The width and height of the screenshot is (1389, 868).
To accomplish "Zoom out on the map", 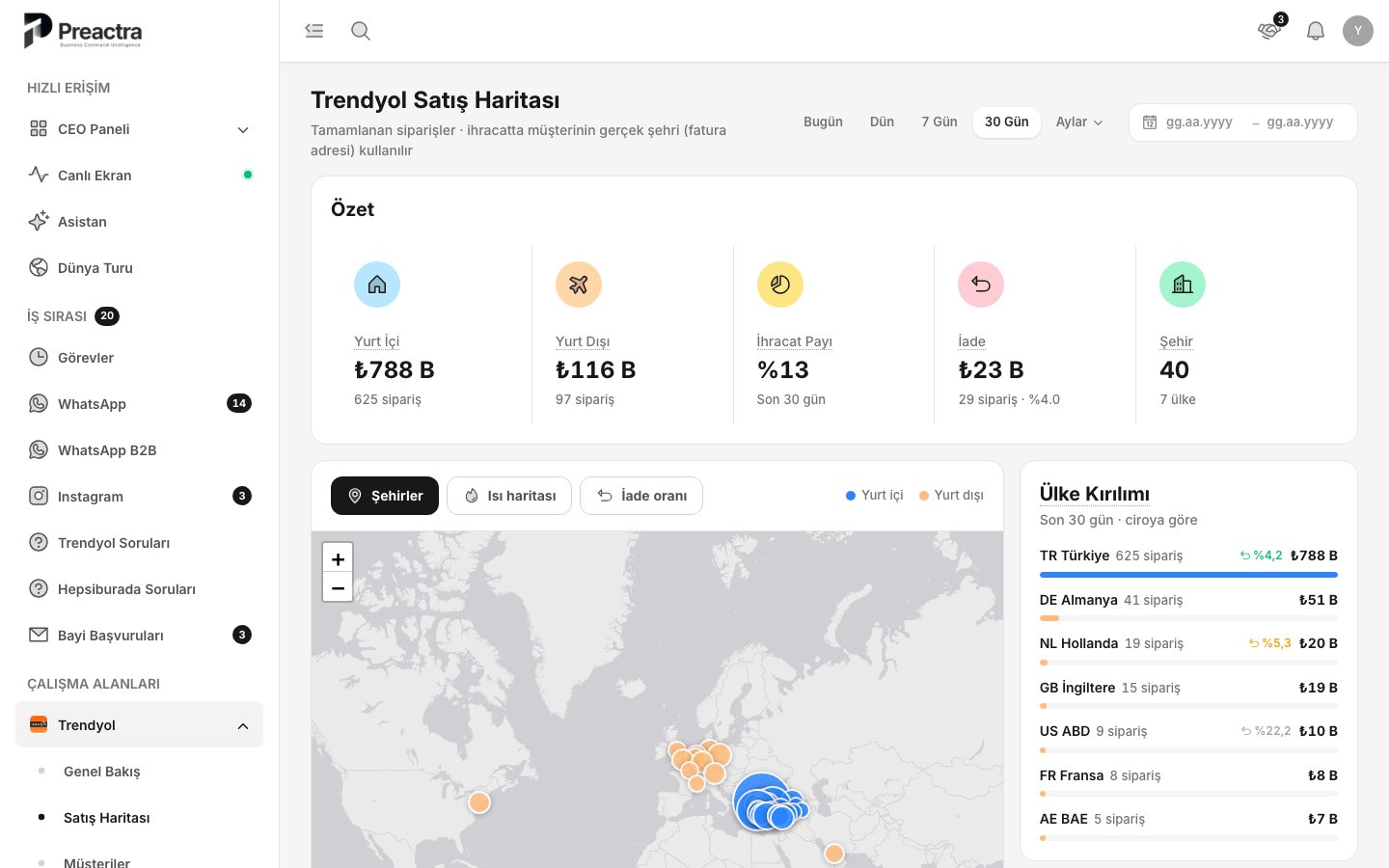I will (x=338, y=587).
